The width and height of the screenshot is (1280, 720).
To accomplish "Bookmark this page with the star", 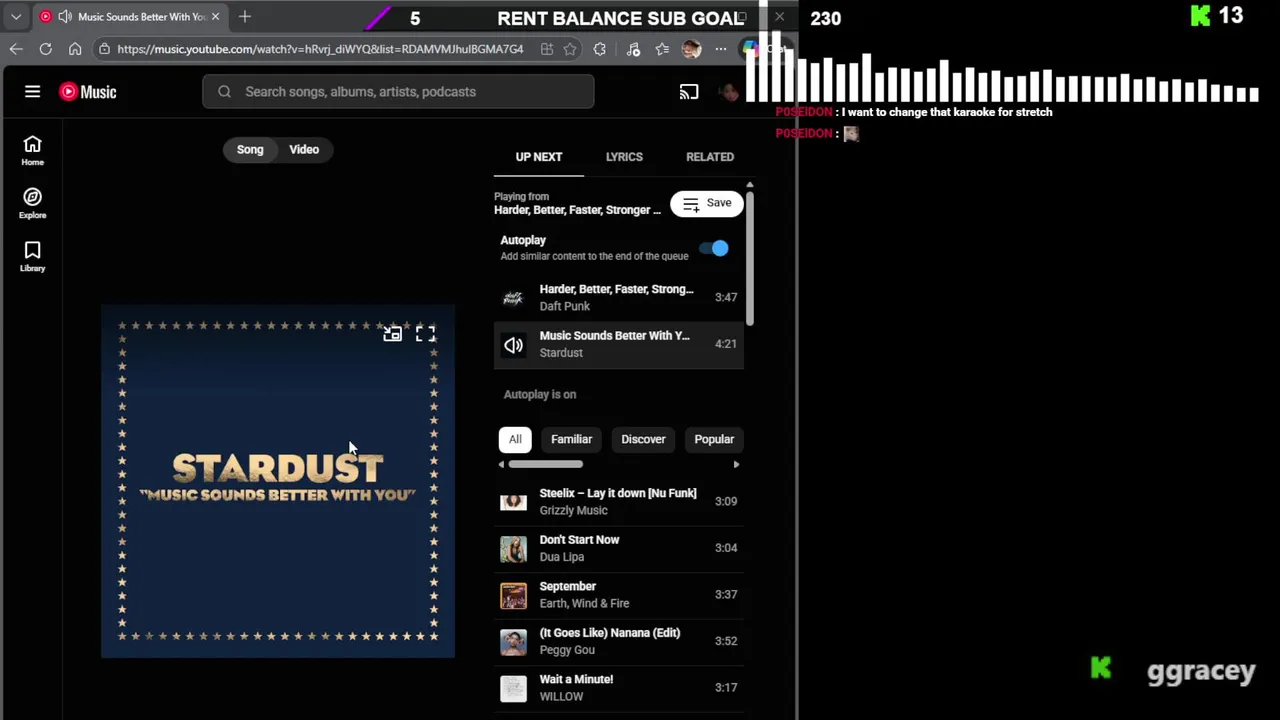I will pos(570,49).
